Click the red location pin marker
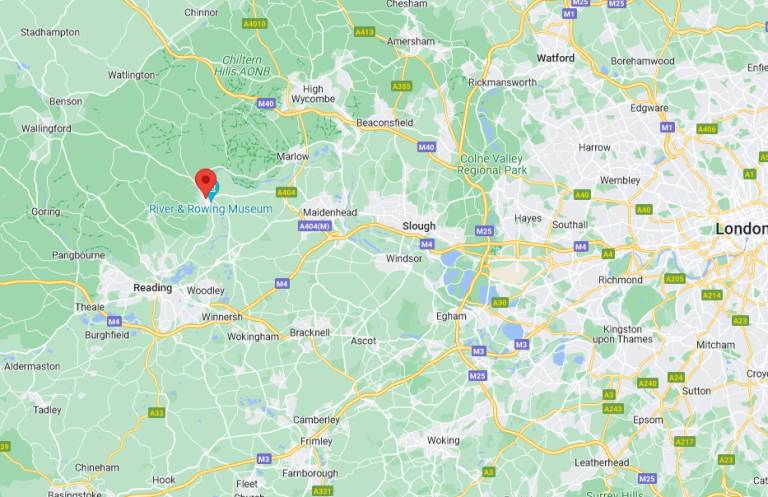 (206, 183)
